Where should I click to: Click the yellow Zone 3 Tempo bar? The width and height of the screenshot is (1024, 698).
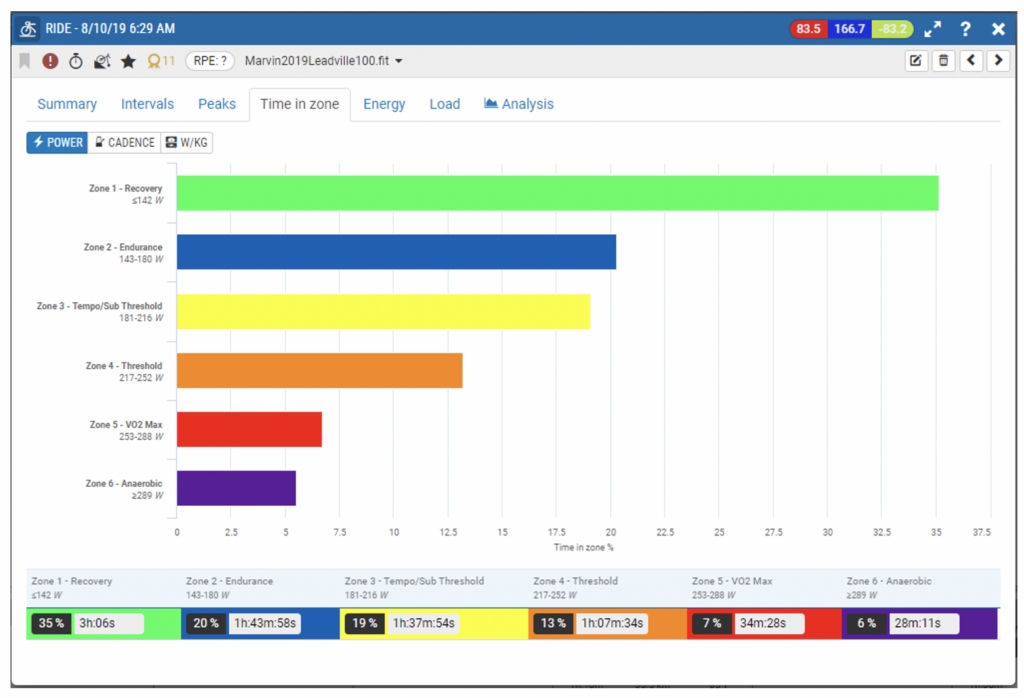point(383,311)
